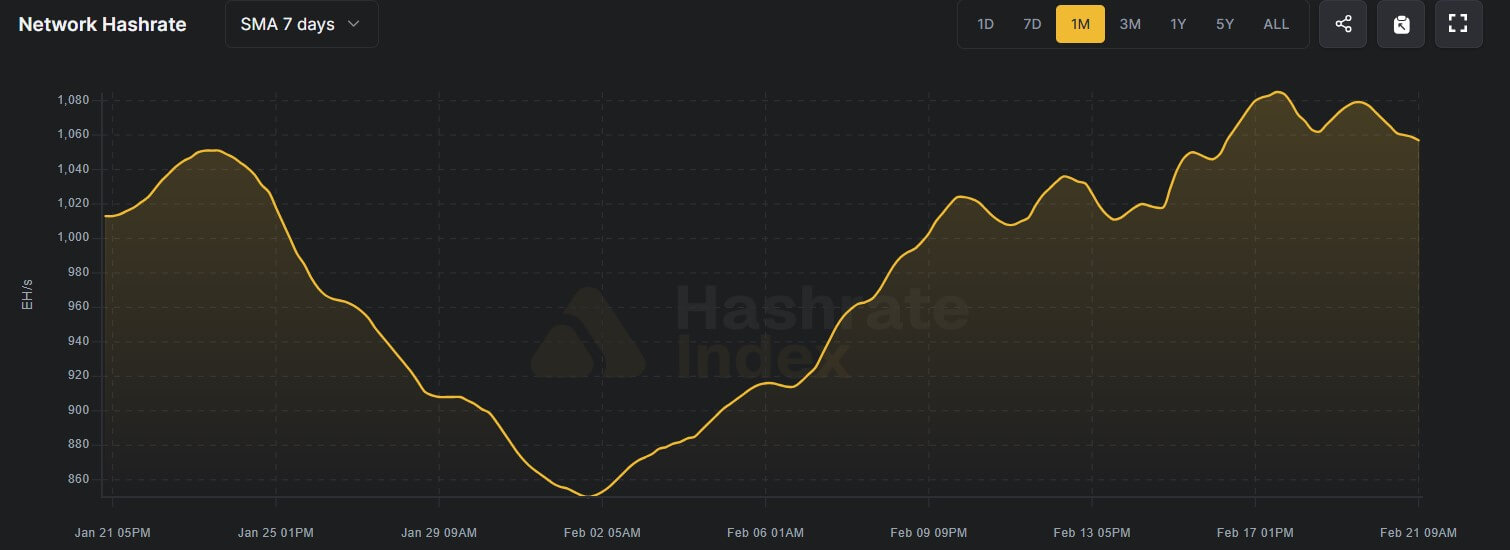The height and width of the screenshot is (550, 1510).
Task: Choose the 5Y time range
Action: point(1225,24)
